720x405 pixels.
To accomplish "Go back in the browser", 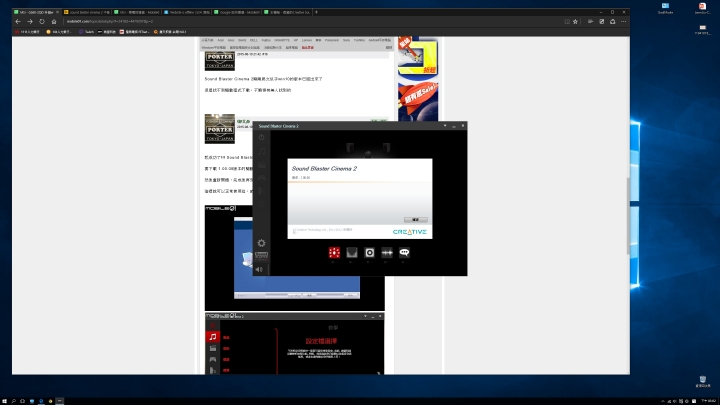I will [18, 22].
